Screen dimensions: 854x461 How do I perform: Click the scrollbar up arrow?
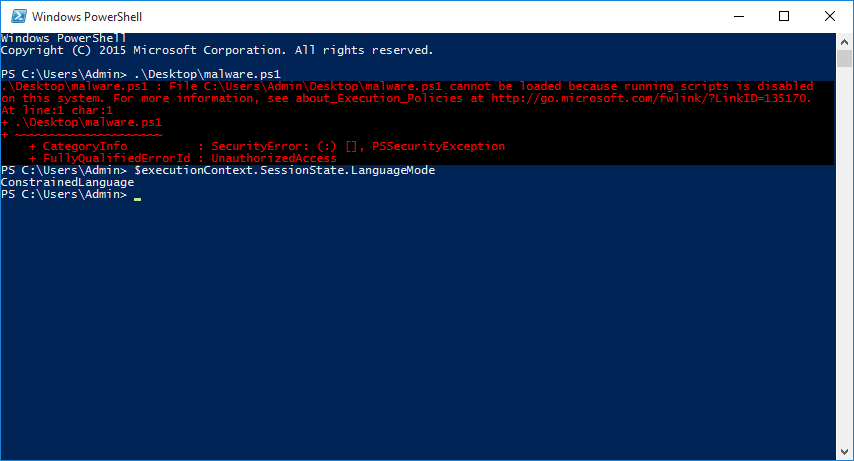(x=844, y=40)
